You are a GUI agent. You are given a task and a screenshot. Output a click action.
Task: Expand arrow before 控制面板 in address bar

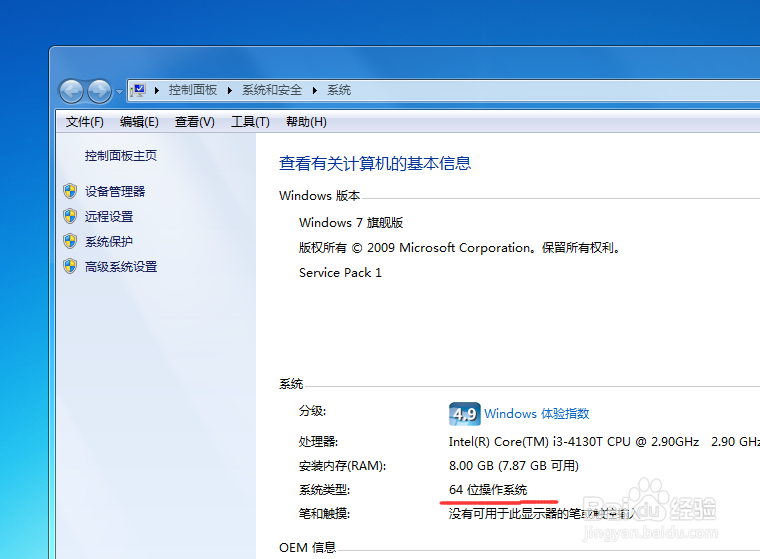[157, 90]
